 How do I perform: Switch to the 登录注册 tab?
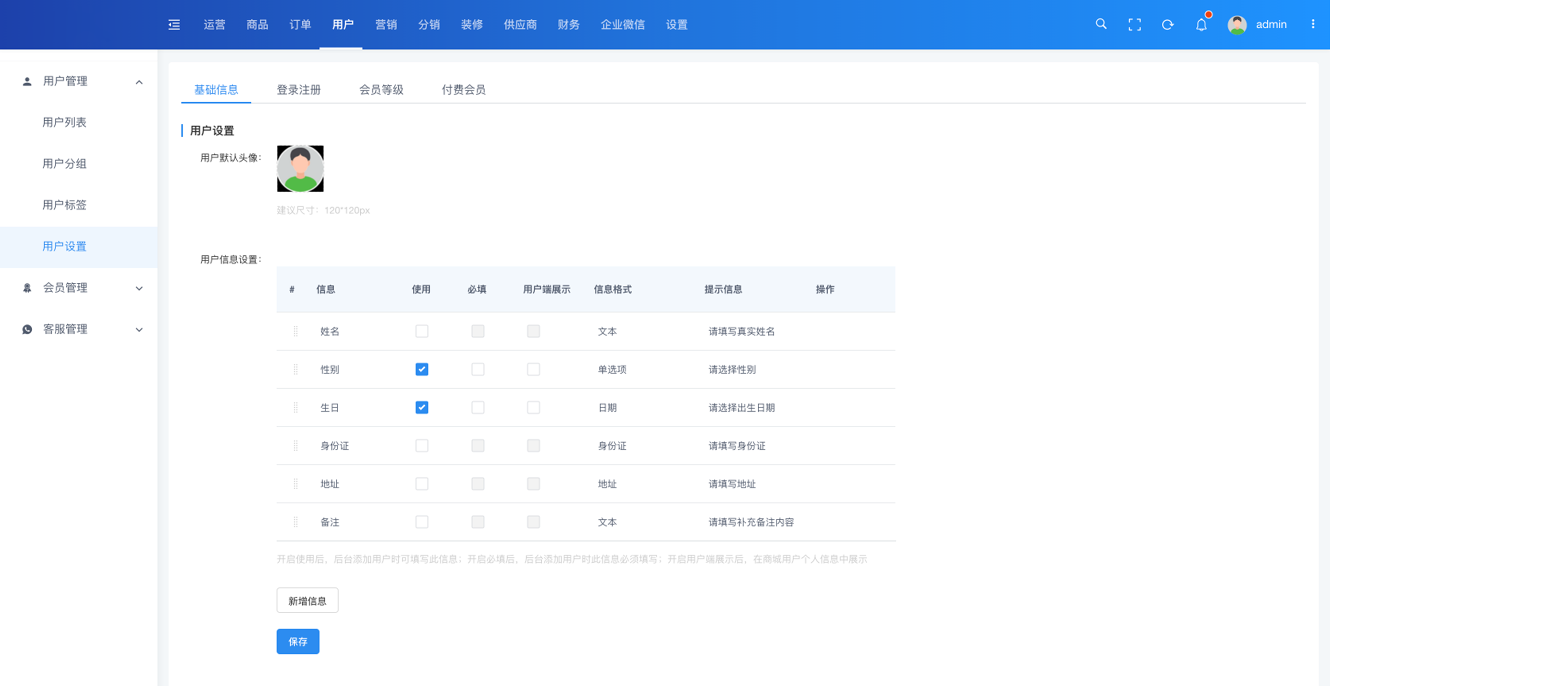[x=298, y=90]
